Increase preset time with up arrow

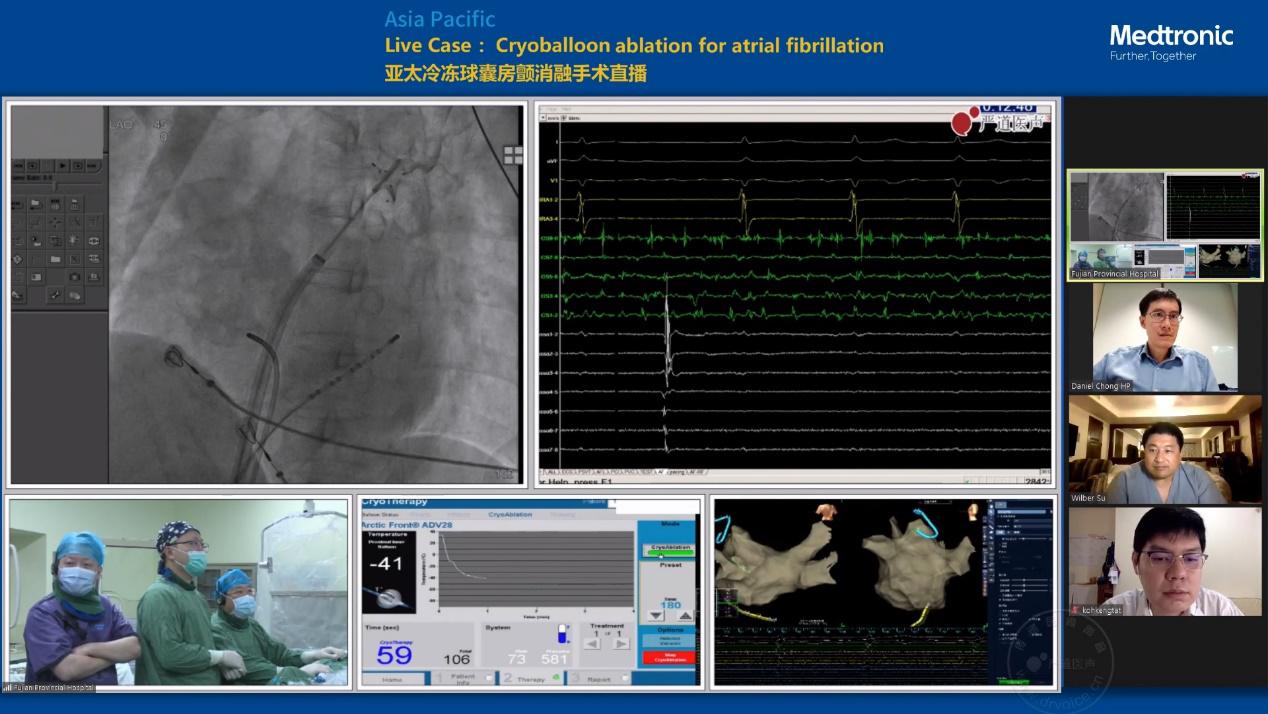[x=686, y=615]
